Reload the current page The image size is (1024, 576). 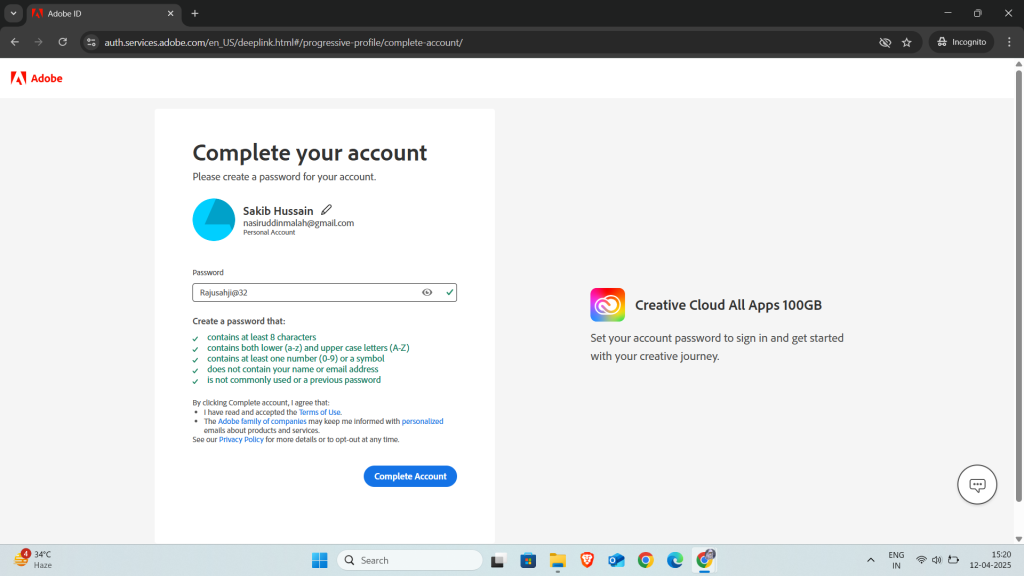63,42
